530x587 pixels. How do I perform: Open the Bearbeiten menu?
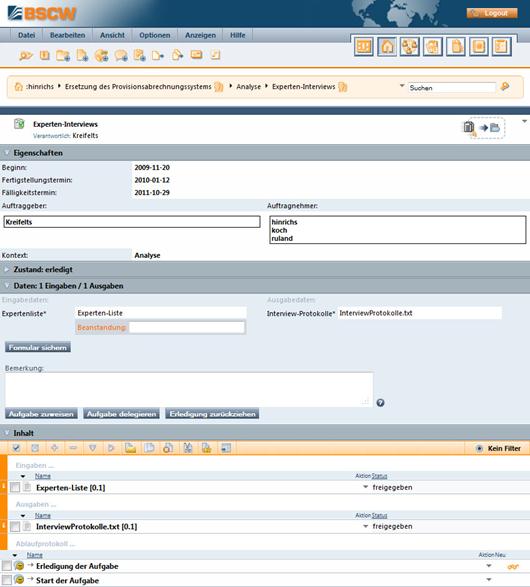click(x=67, y=35)
